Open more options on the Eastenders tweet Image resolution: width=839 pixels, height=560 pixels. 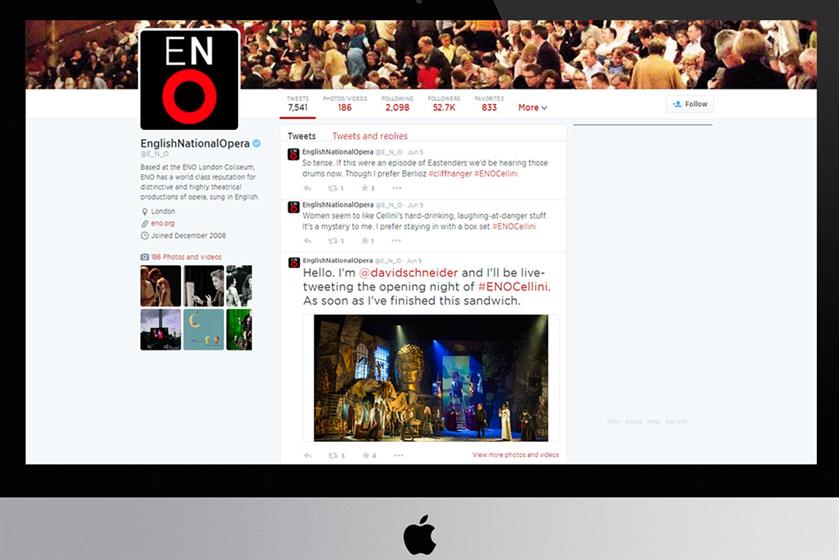396,188
